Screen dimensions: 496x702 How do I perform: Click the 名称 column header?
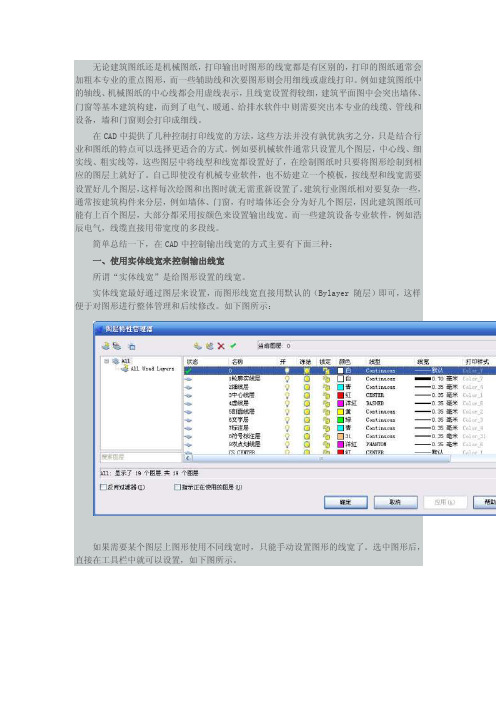tap(237, 361)
